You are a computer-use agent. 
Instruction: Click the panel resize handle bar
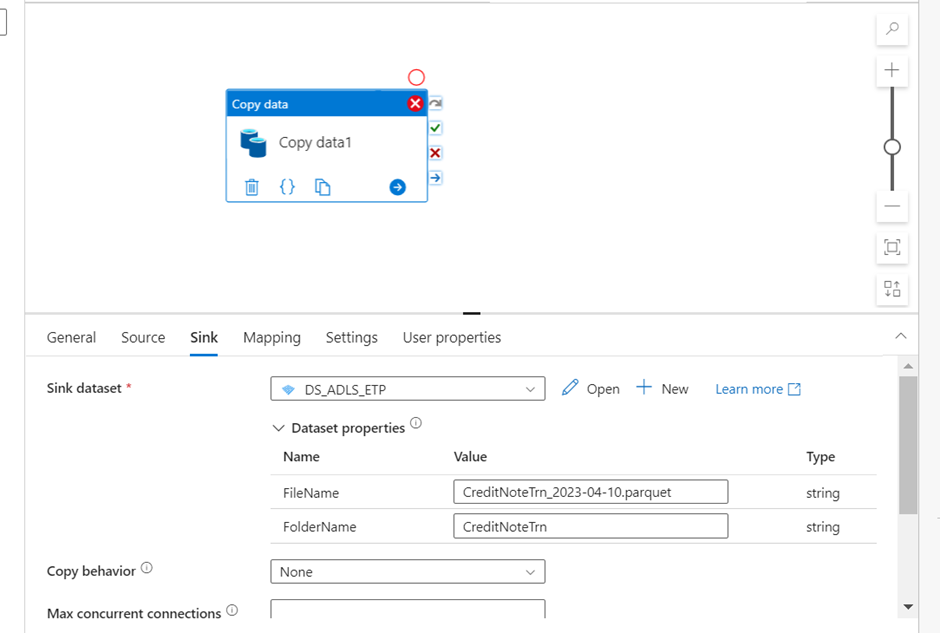click(472, 313)
